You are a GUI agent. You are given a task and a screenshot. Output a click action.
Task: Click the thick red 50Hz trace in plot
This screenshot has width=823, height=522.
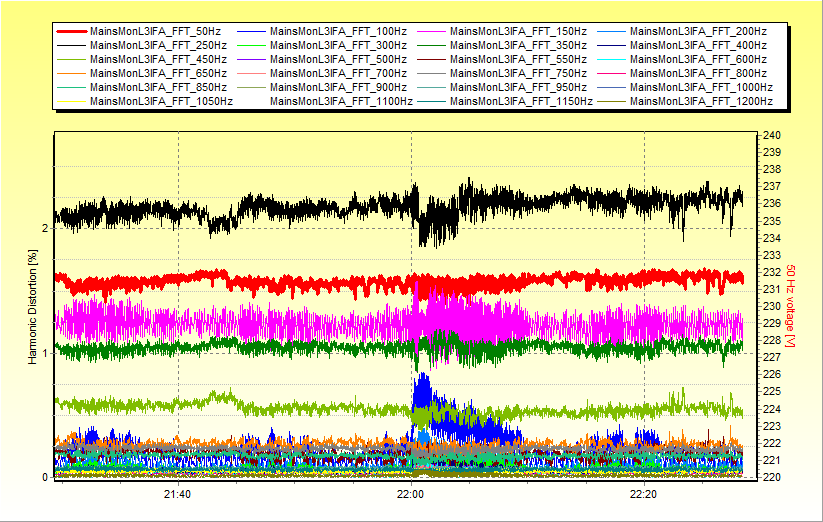pos(300,282)
